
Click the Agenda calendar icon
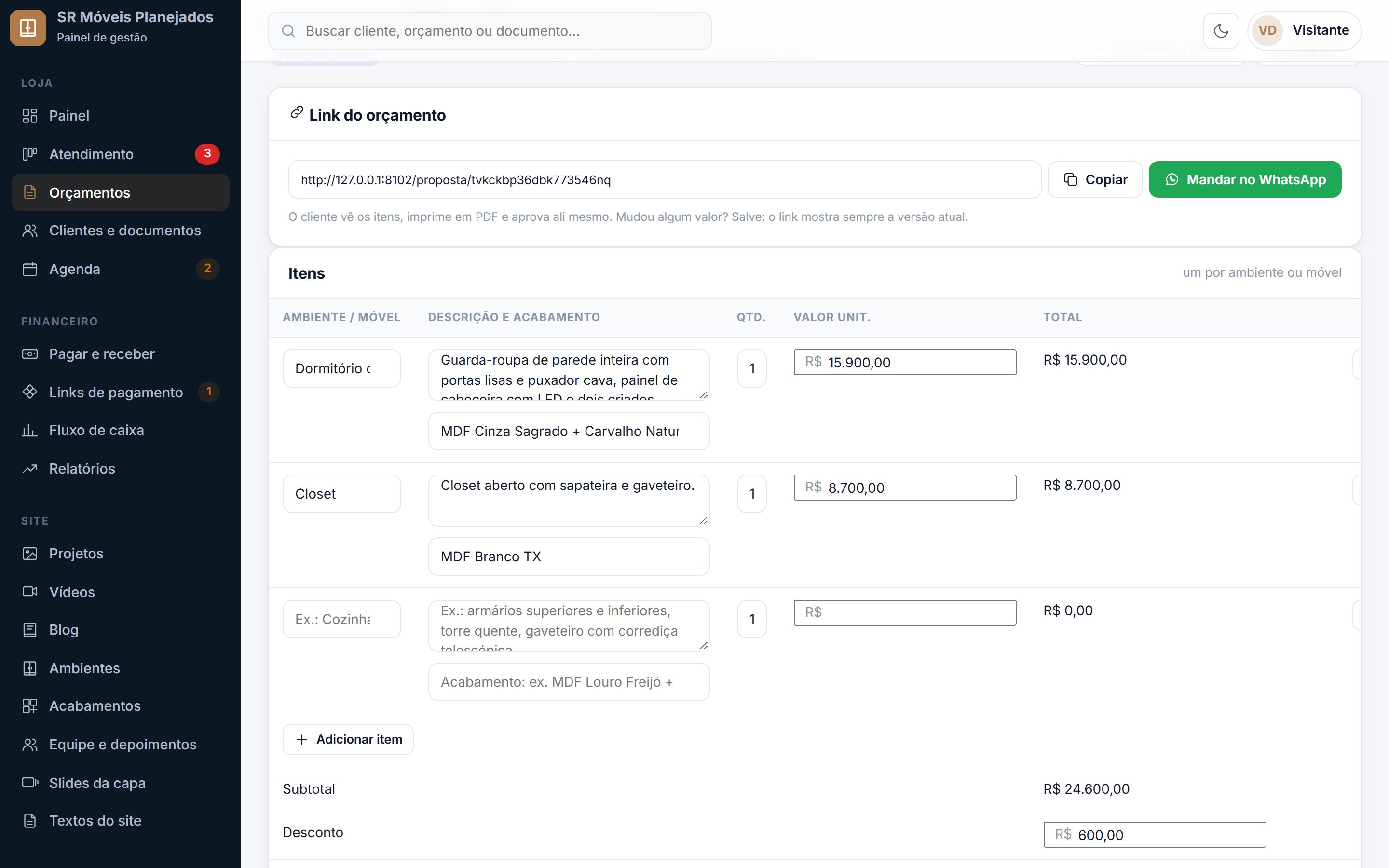(x=30, y=269)
